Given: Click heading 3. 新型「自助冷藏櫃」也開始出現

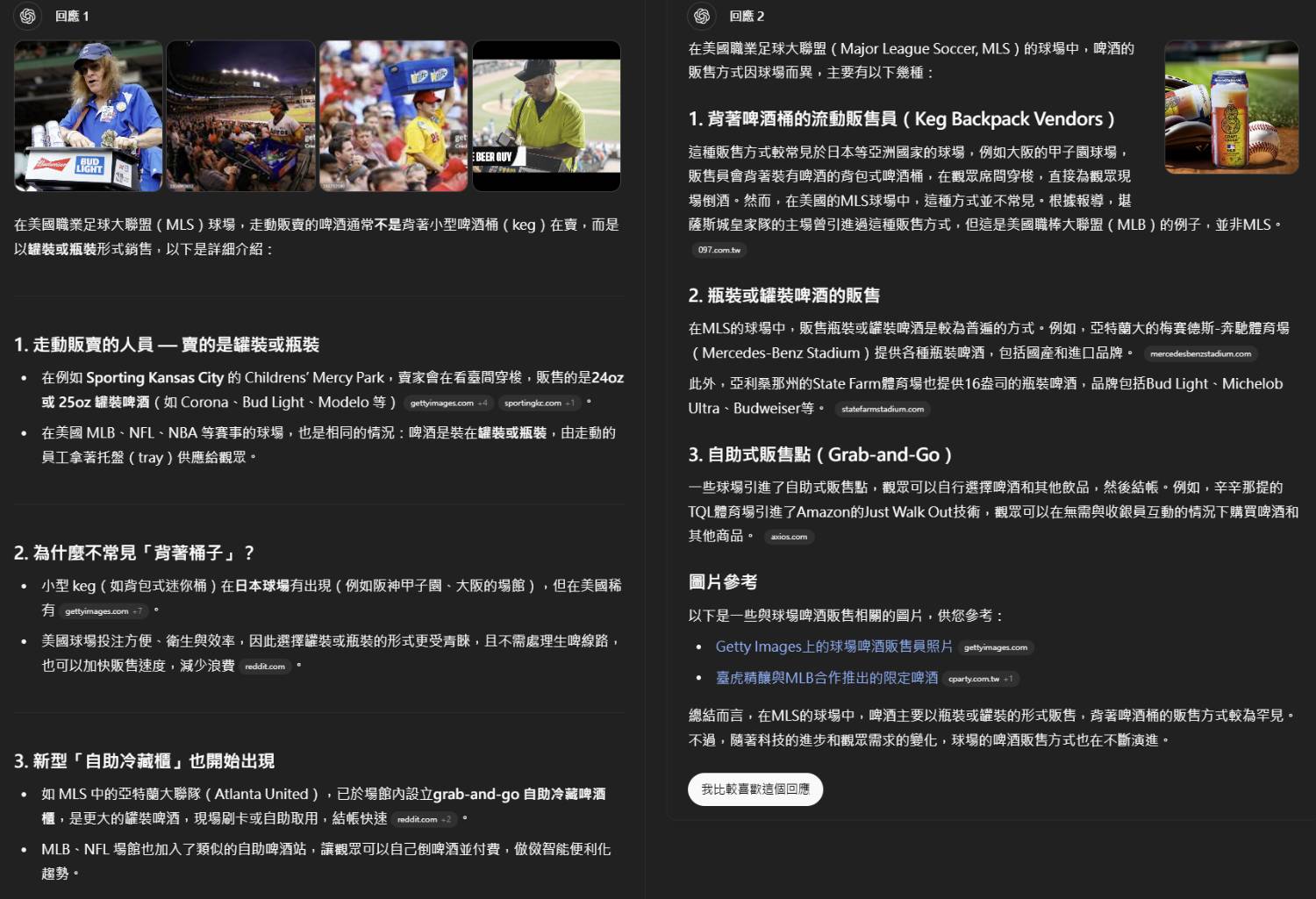Looking at the screenshot, I should (145, 761).
